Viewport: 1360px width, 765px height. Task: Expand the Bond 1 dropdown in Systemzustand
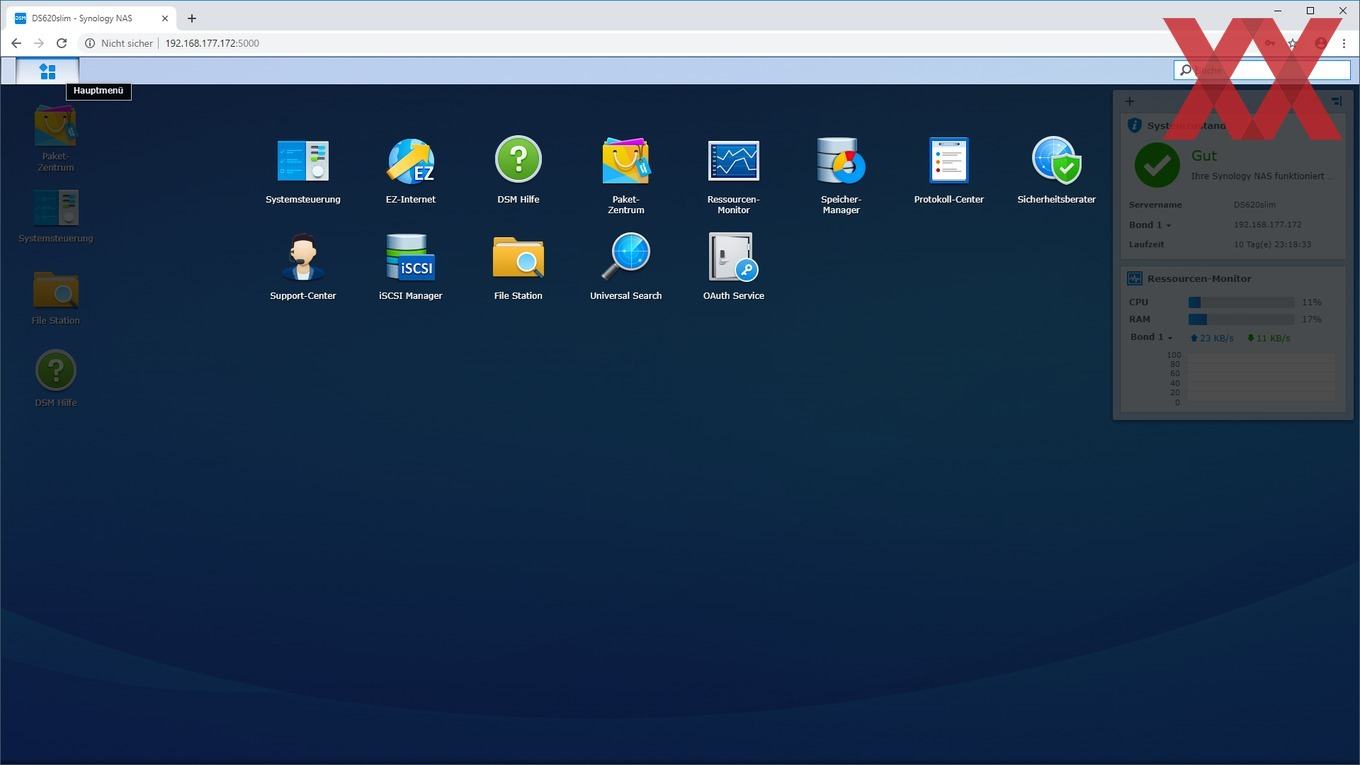(x=1150, y=225)
